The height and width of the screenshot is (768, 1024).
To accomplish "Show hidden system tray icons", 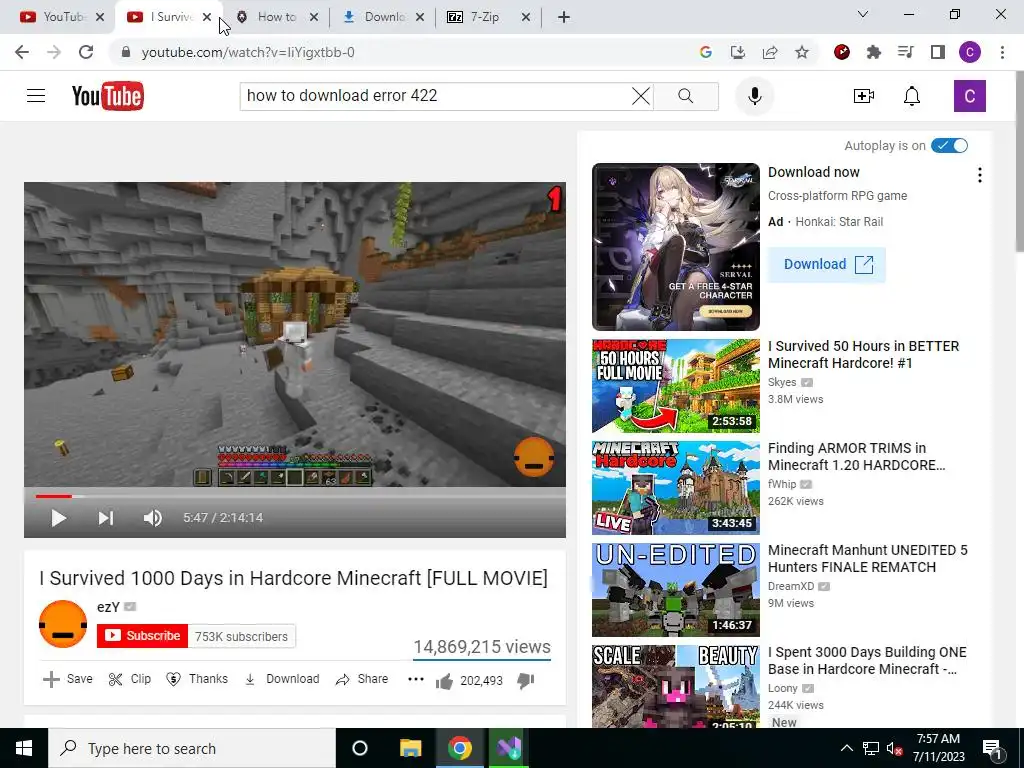I will point(846,748).
